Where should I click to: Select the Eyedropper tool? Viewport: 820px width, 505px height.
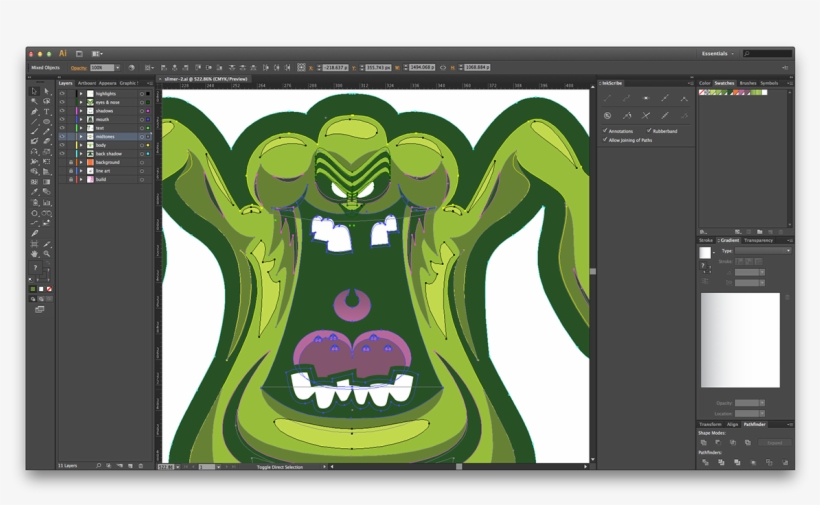click(35, 192)
